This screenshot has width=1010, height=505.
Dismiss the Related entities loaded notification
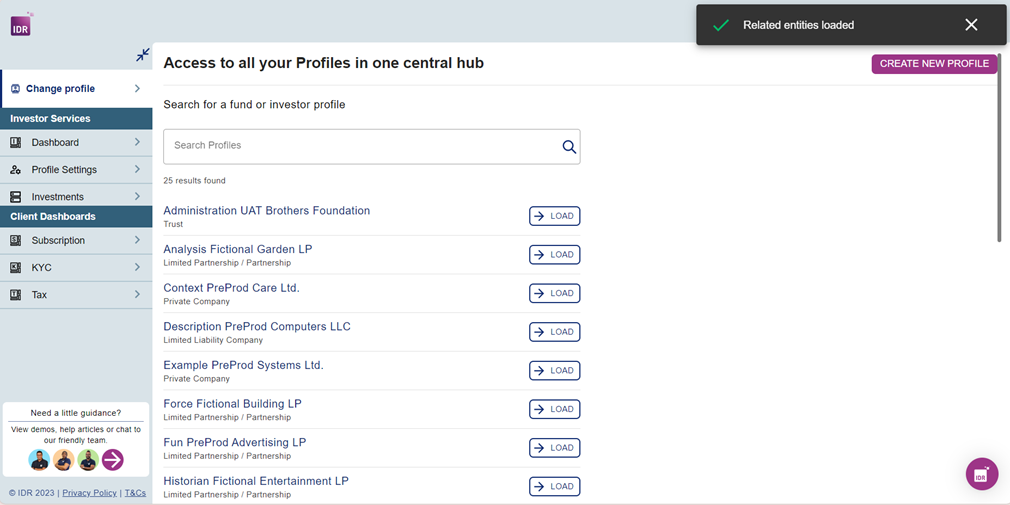coord(971,25)
